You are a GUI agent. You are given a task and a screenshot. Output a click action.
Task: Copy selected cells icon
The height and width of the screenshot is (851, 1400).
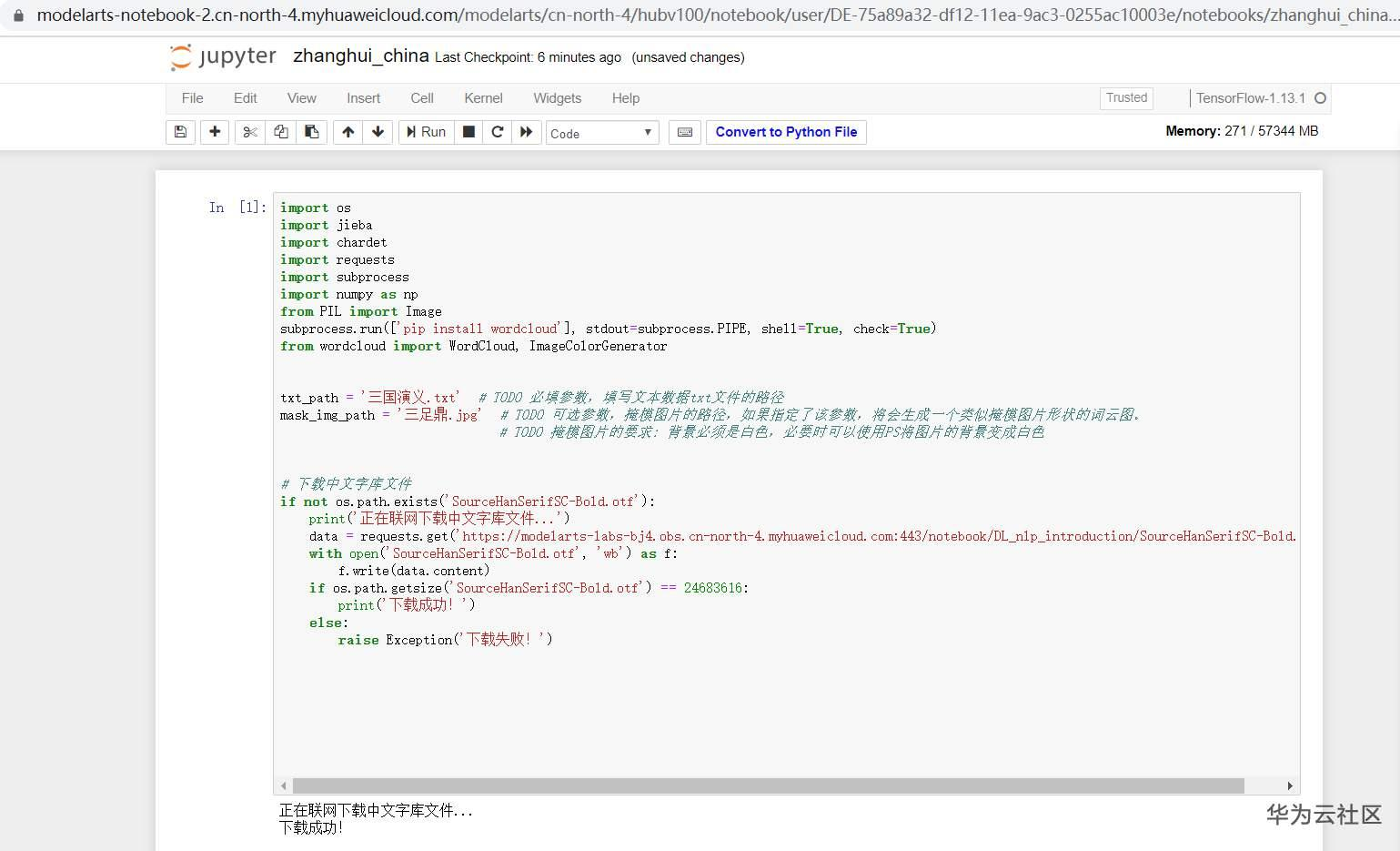281,132
